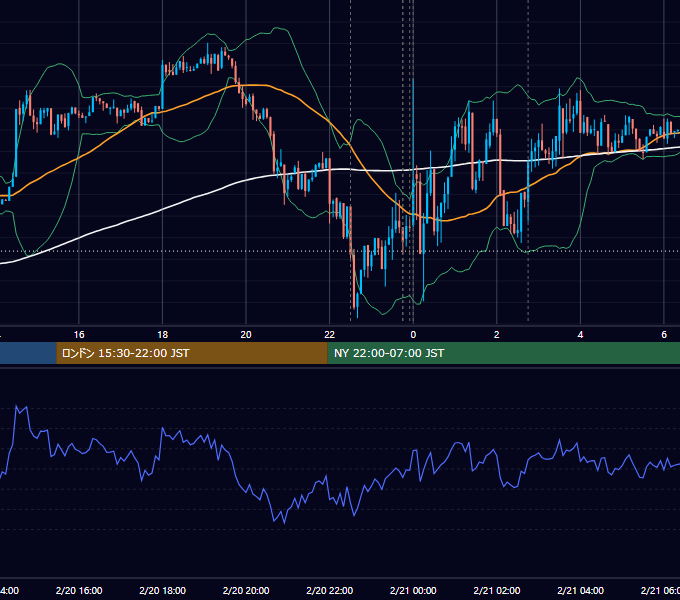680x600 pixels.
Task: Click the 18 hour axis label
Action: [x=163, y=335]
